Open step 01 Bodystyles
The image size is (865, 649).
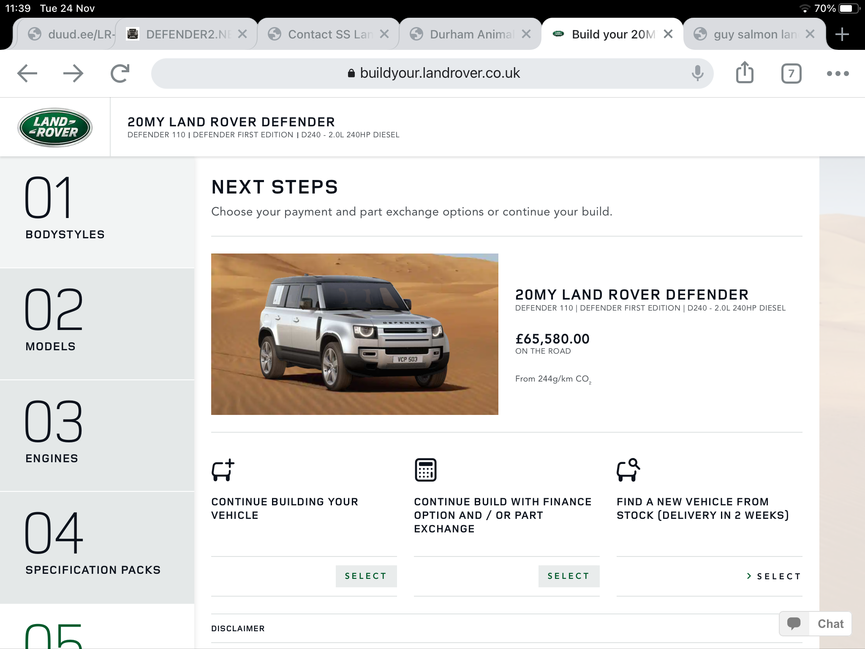point(97,212)
